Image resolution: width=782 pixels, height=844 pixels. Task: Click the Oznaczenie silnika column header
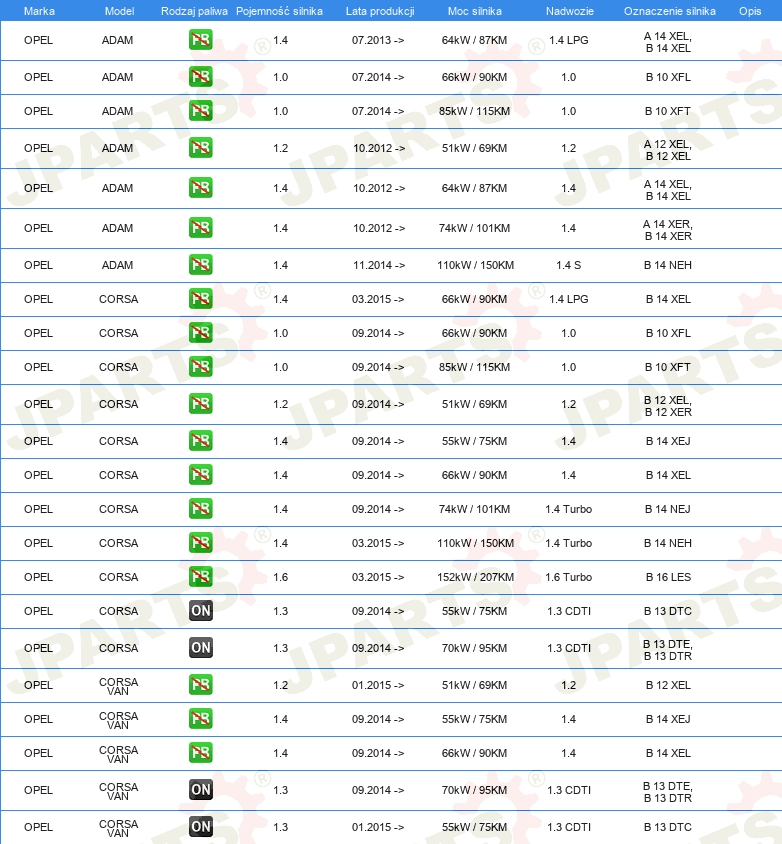670,11
